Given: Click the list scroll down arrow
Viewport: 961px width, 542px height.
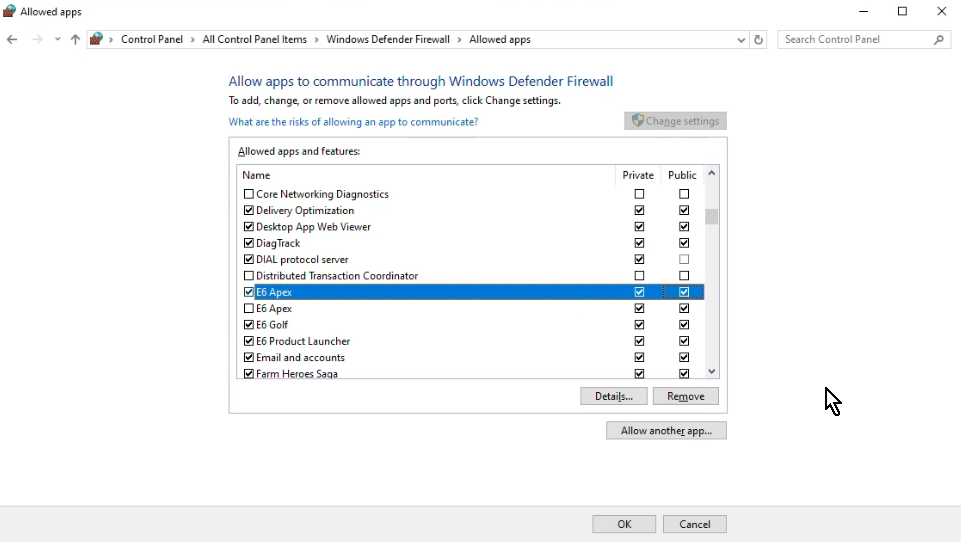Looking at the screenshot, I should [712, 372].
